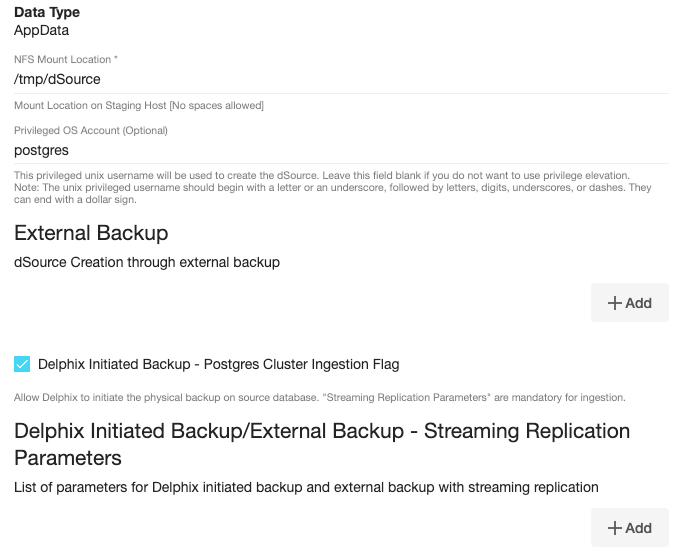Click the /tmp/dSource path text
683x553 pixels.
[x=57, y=78]
